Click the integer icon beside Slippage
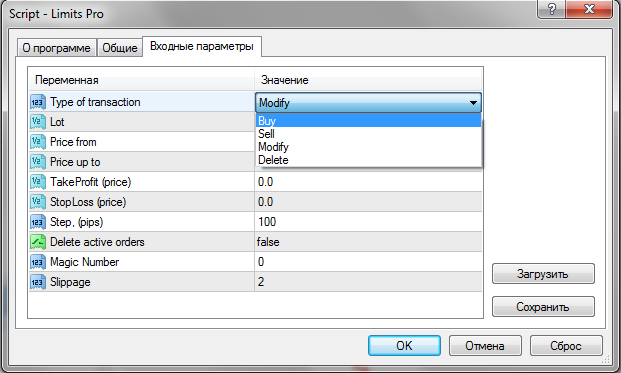621x373 pixels. click(38, 282)
